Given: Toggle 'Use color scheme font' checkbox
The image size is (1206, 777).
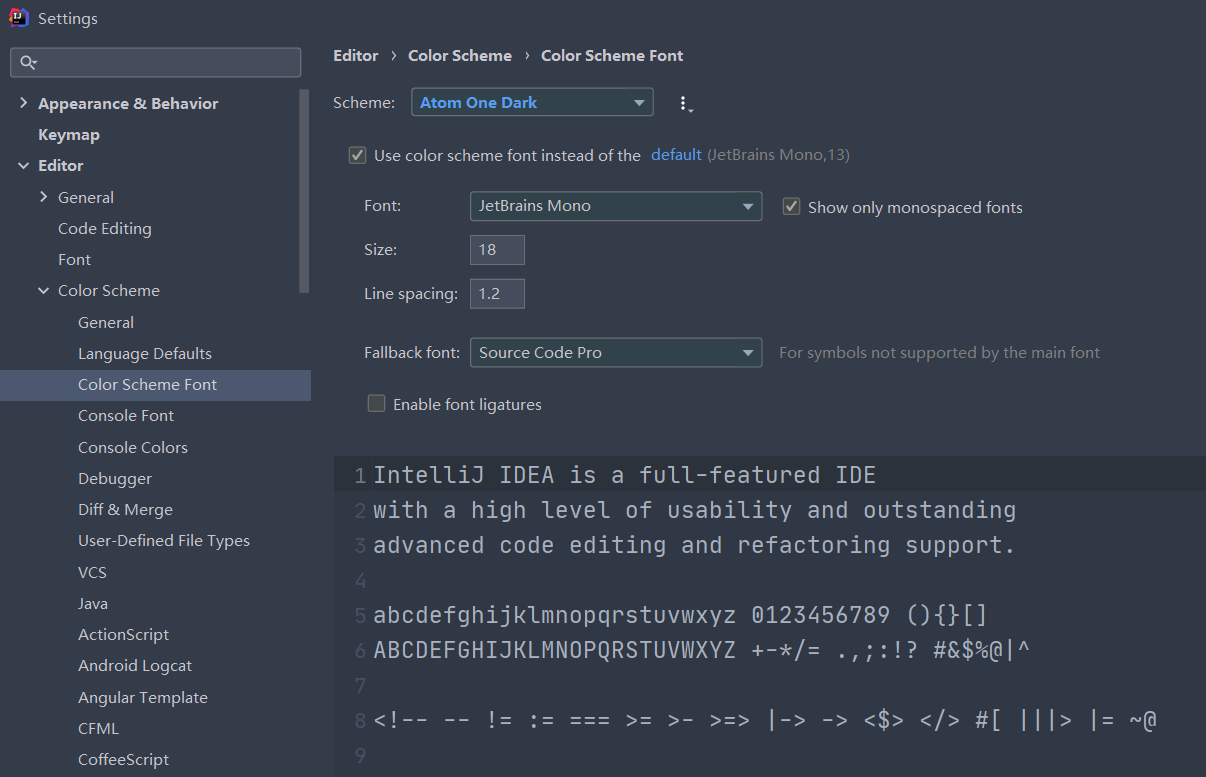Looking at the screenshot, I should pyautogui.click(x=357, y=155).
